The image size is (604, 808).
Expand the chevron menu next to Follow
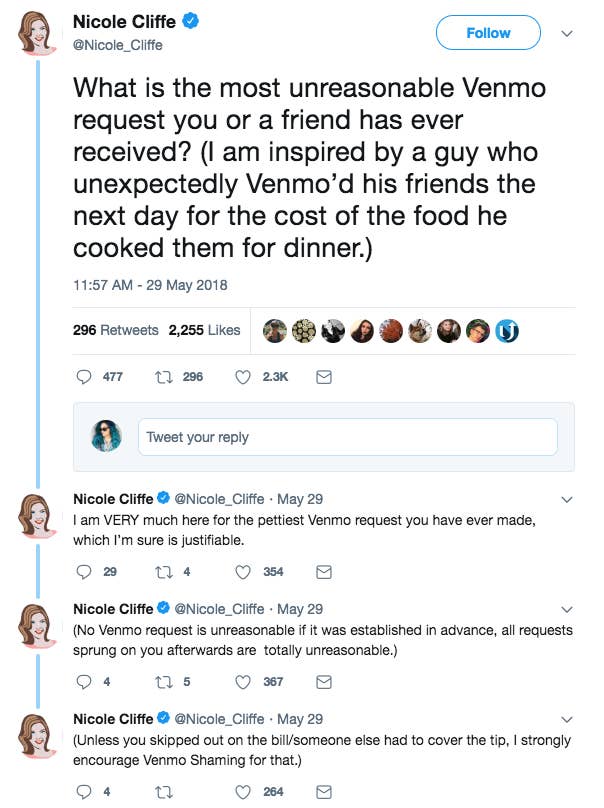point(567,33)
